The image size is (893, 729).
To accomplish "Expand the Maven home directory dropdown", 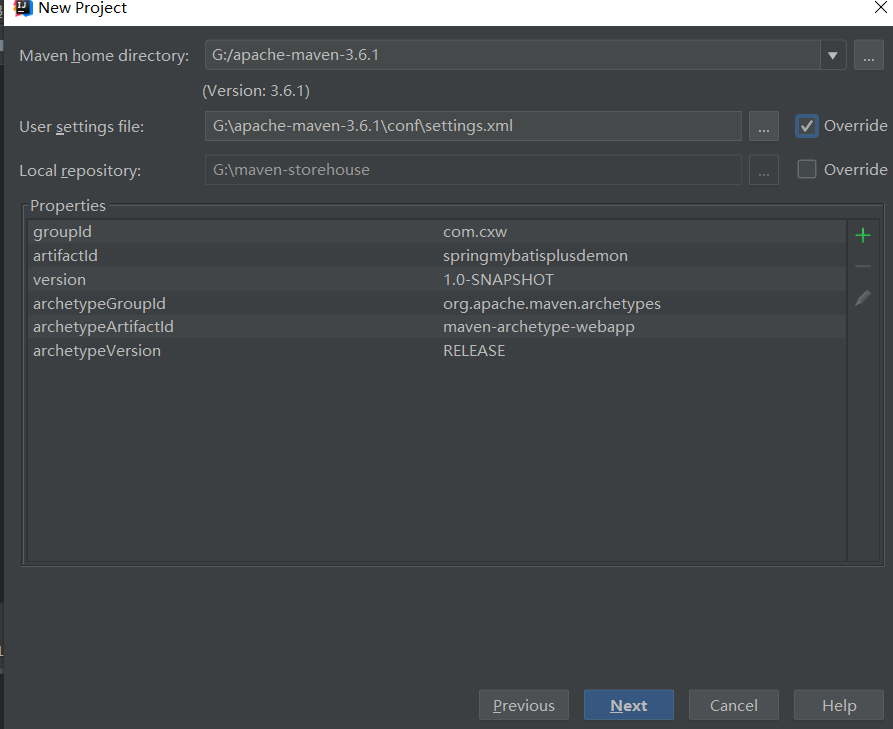I will coord(833,55).
